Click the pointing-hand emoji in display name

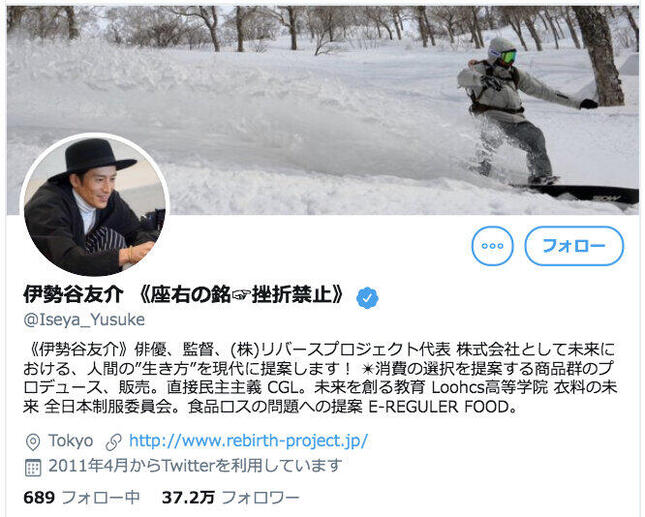(x=241, y=294)
